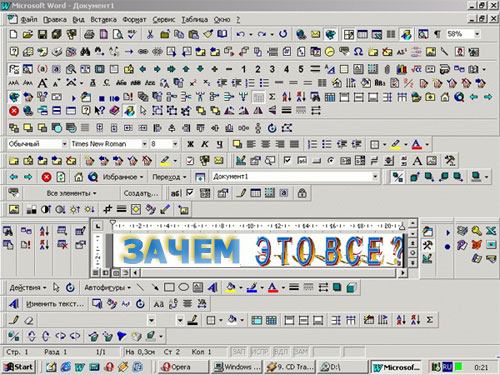This screenshot has width=500, height=375.
Task: Insert the Omega symbol icon
Action: (358, 52)
